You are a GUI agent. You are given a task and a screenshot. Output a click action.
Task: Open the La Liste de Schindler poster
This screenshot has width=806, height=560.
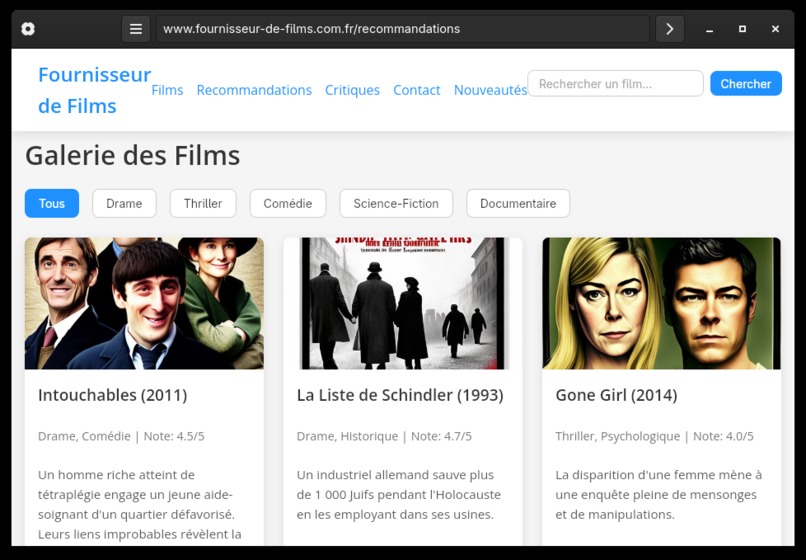403,303
